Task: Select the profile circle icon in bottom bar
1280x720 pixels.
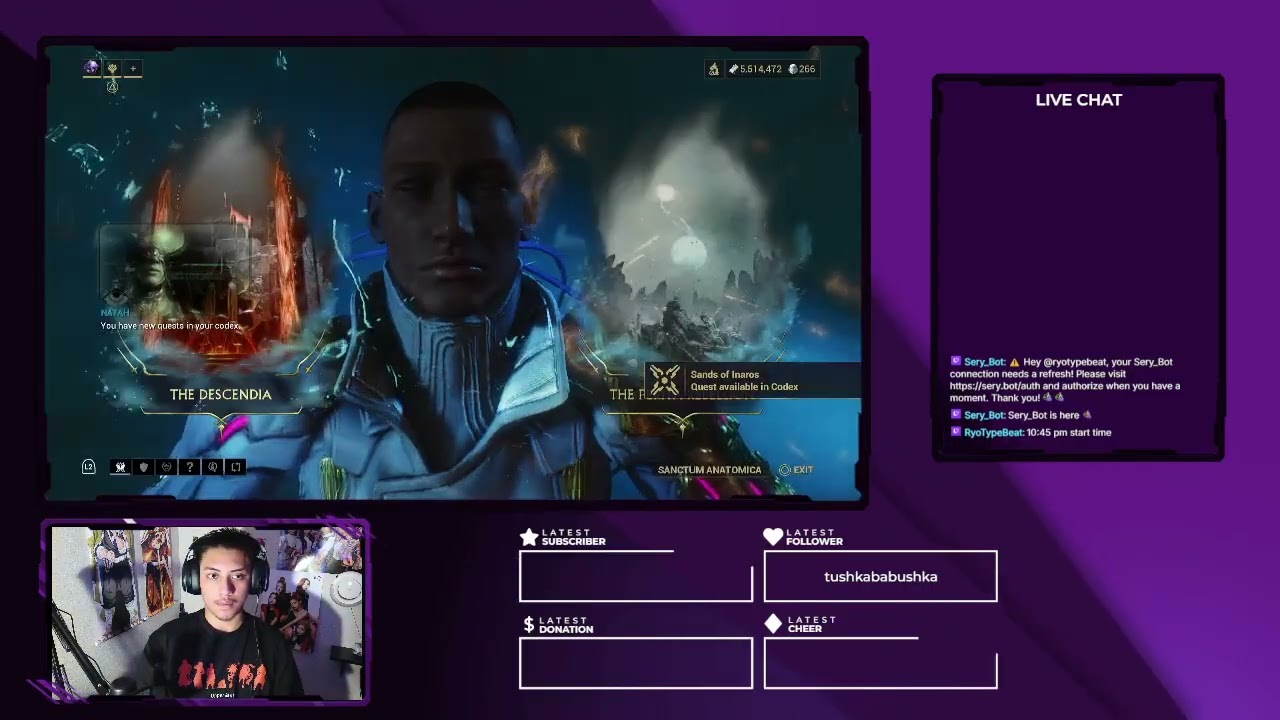Action: coord(212,467)
